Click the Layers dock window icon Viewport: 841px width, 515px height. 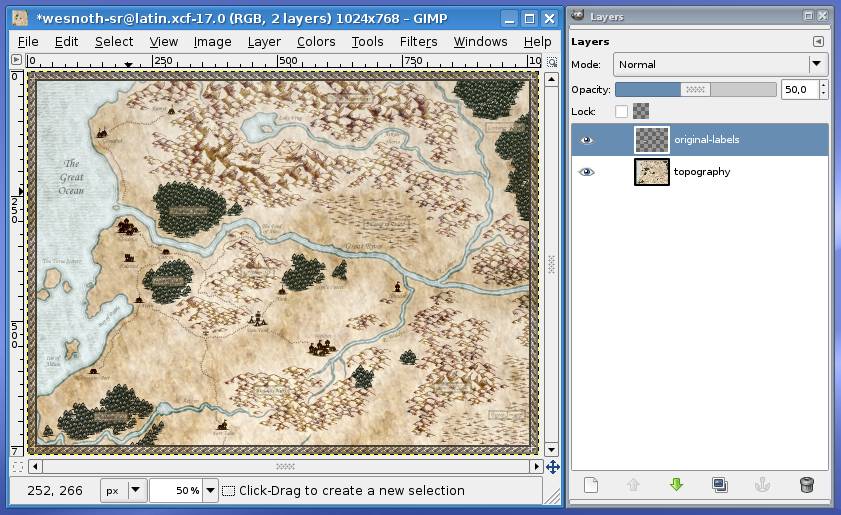(578, 16)
